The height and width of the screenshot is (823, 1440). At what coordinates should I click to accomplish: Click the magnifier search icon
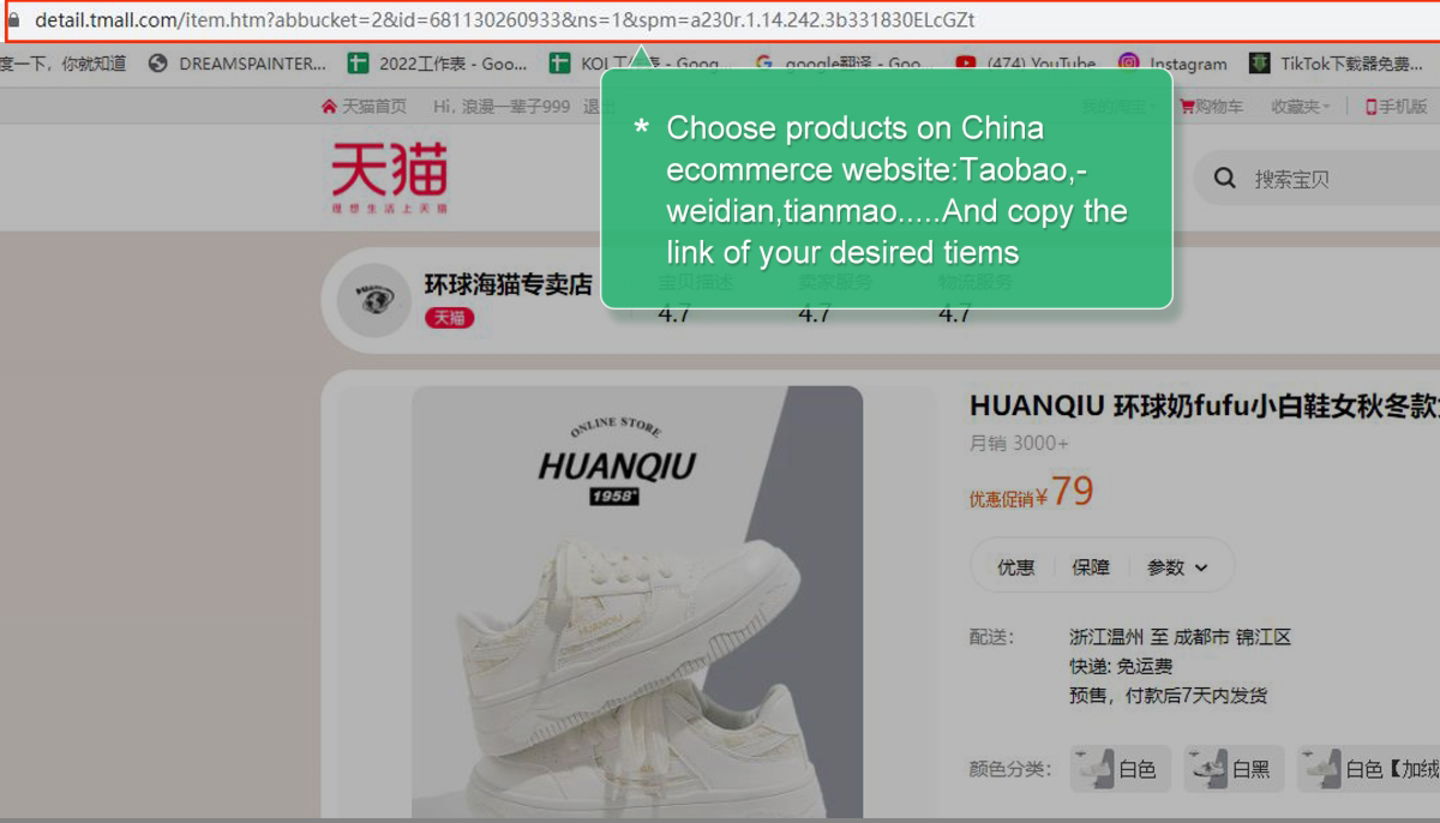pyautogui.click(x=1225, y=179)
